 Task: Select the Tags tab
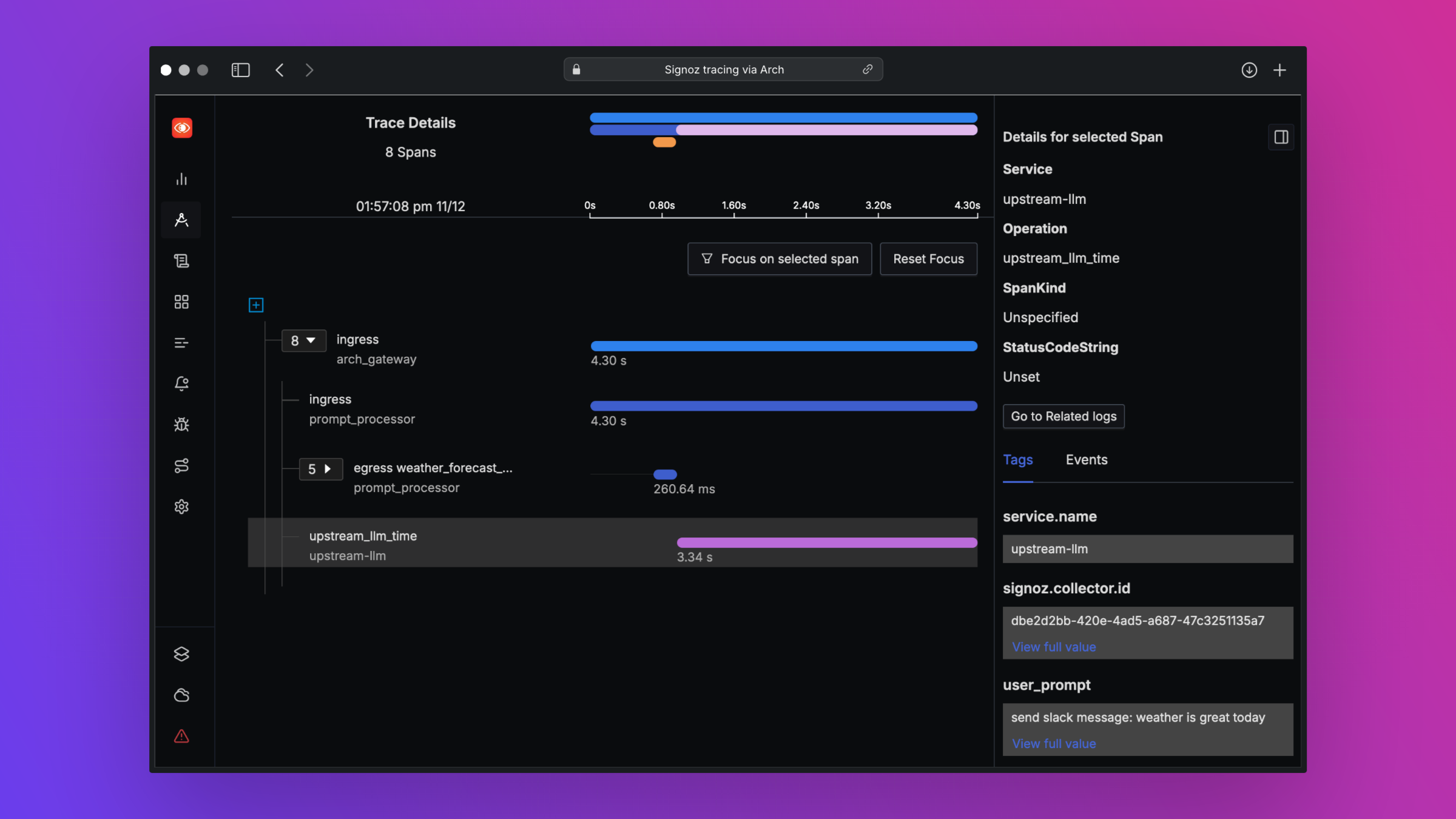point(1017,460)
